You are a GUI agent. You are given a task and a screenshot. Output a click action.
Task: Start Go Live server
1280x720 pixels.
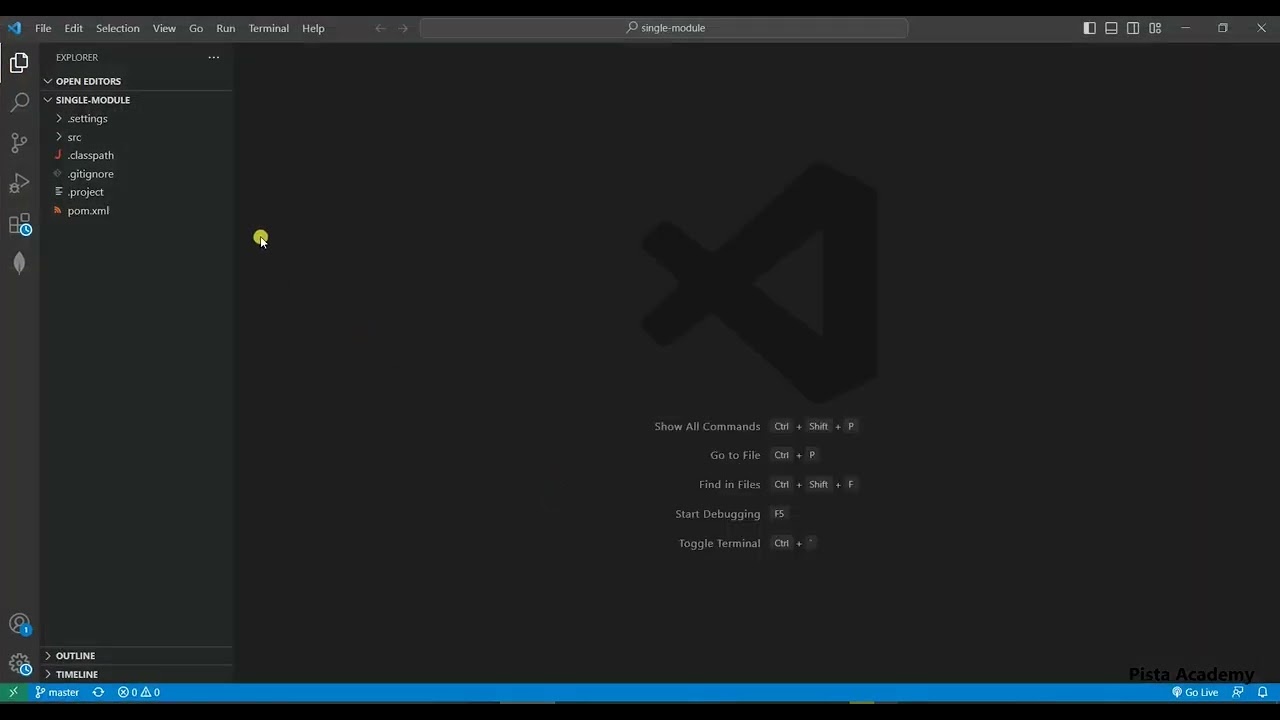pyautogui.click(x=1195, y=692)
